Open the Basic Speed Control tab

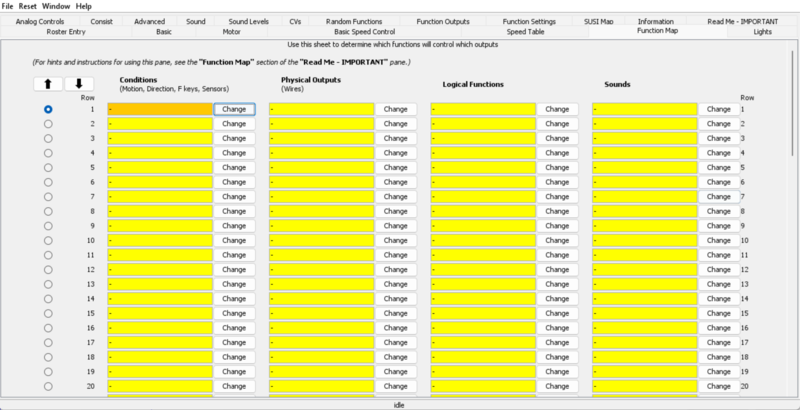coord(364,32)
